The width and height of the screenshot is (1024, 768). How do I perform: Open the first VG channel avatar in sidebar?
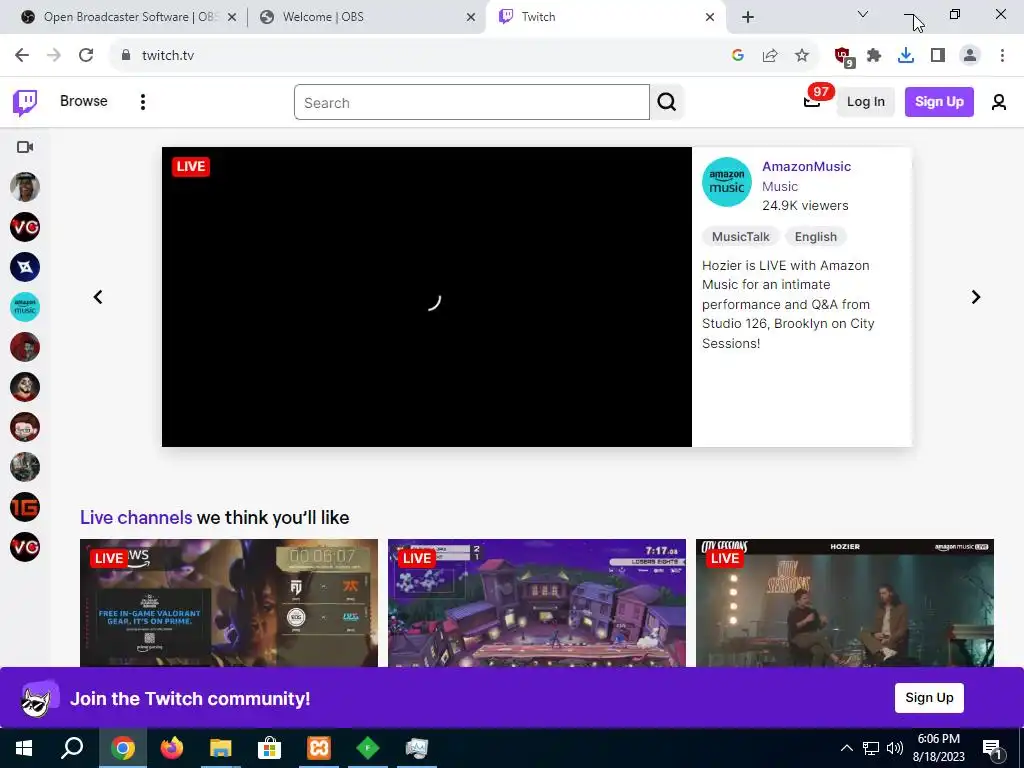[25, 227]
